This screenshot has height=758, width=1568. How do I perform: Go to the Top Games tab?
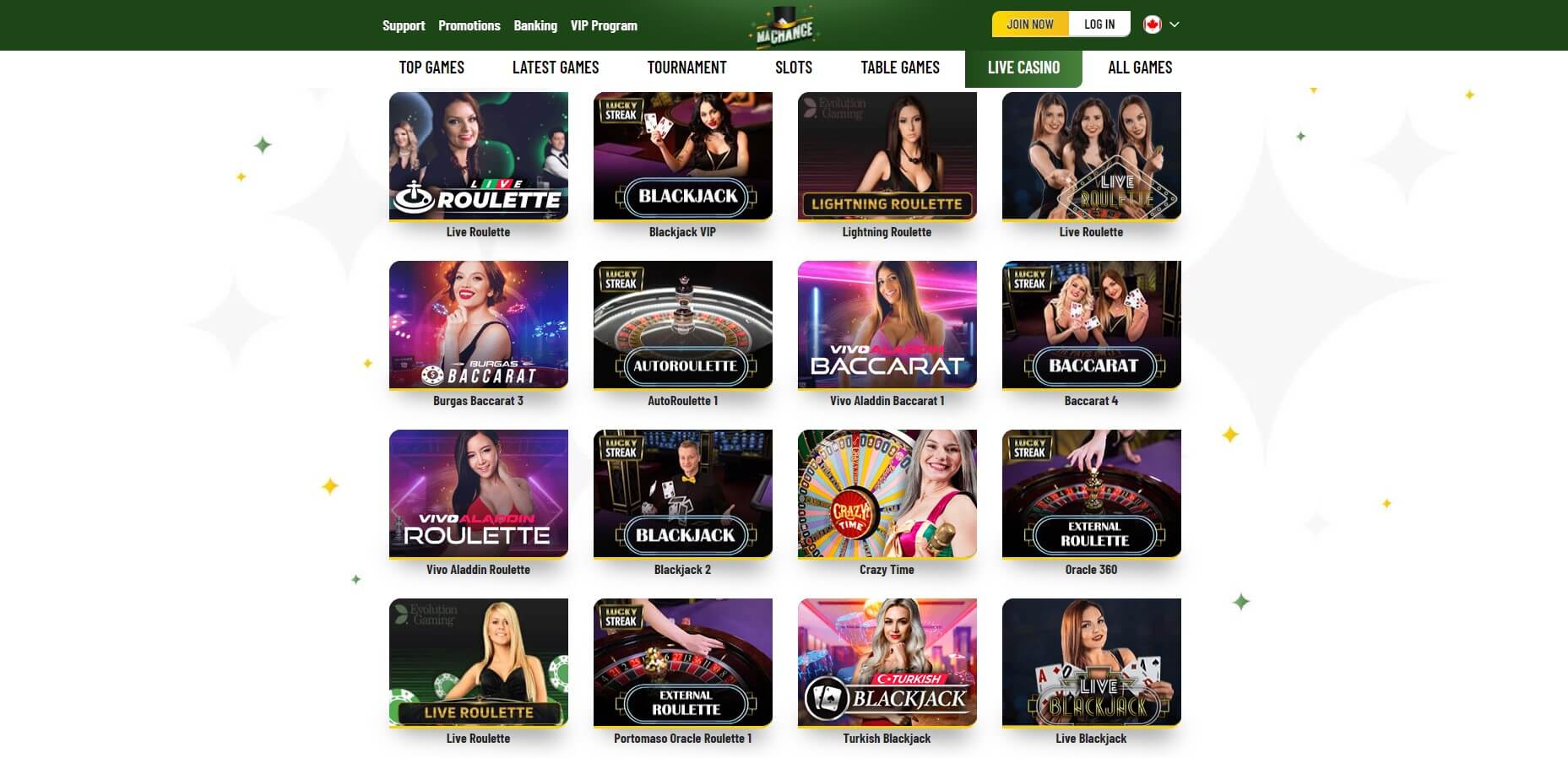[431, 68]
